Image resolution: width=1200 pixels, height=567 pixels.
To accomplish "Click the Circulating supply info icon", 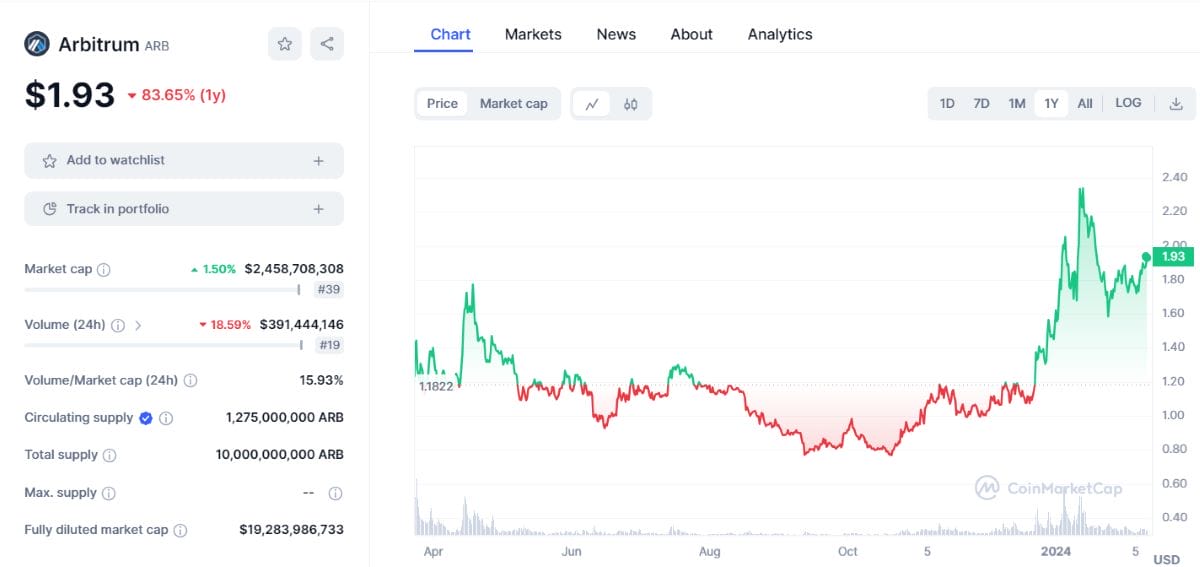I will pos(167,418).
